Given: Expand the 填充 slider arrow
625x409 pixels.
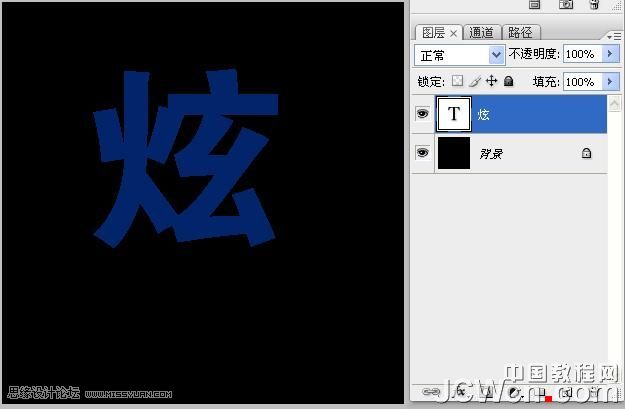Looking at the screenshot, I should coord(610,82).
